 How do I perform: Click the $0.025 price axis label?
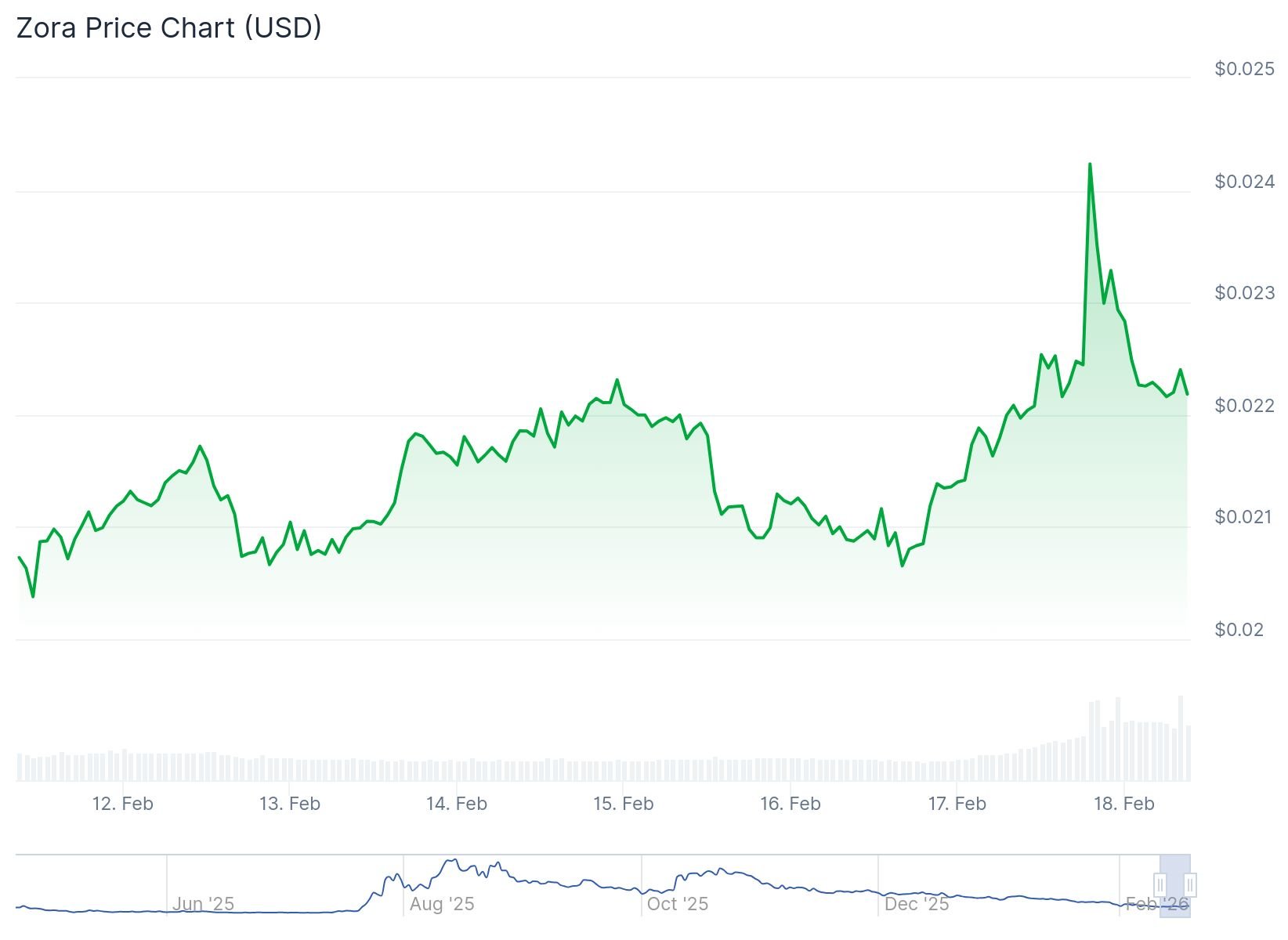coord(1244,69)
